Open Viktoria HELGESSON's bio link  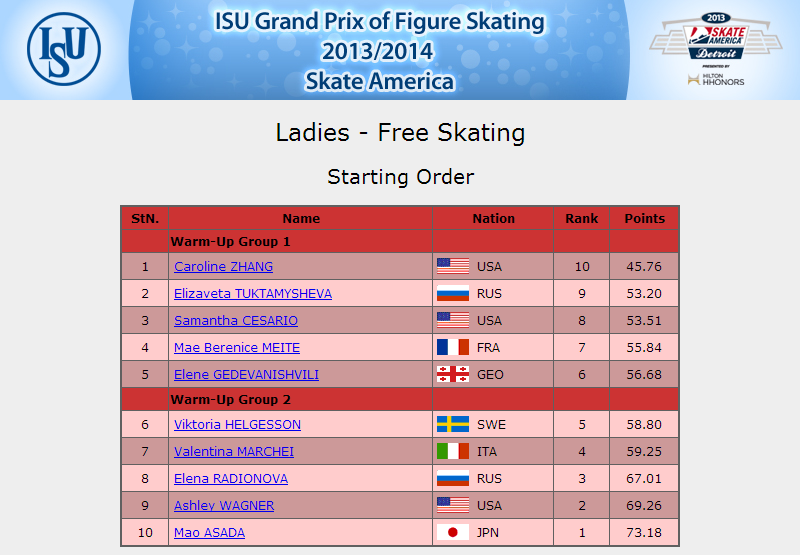[x=237, y=425]
